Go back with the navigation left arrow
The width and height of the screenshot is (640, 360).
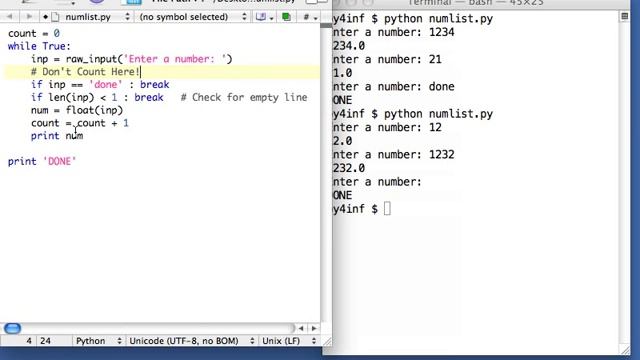pyautogui.click(x=10, y=17)
